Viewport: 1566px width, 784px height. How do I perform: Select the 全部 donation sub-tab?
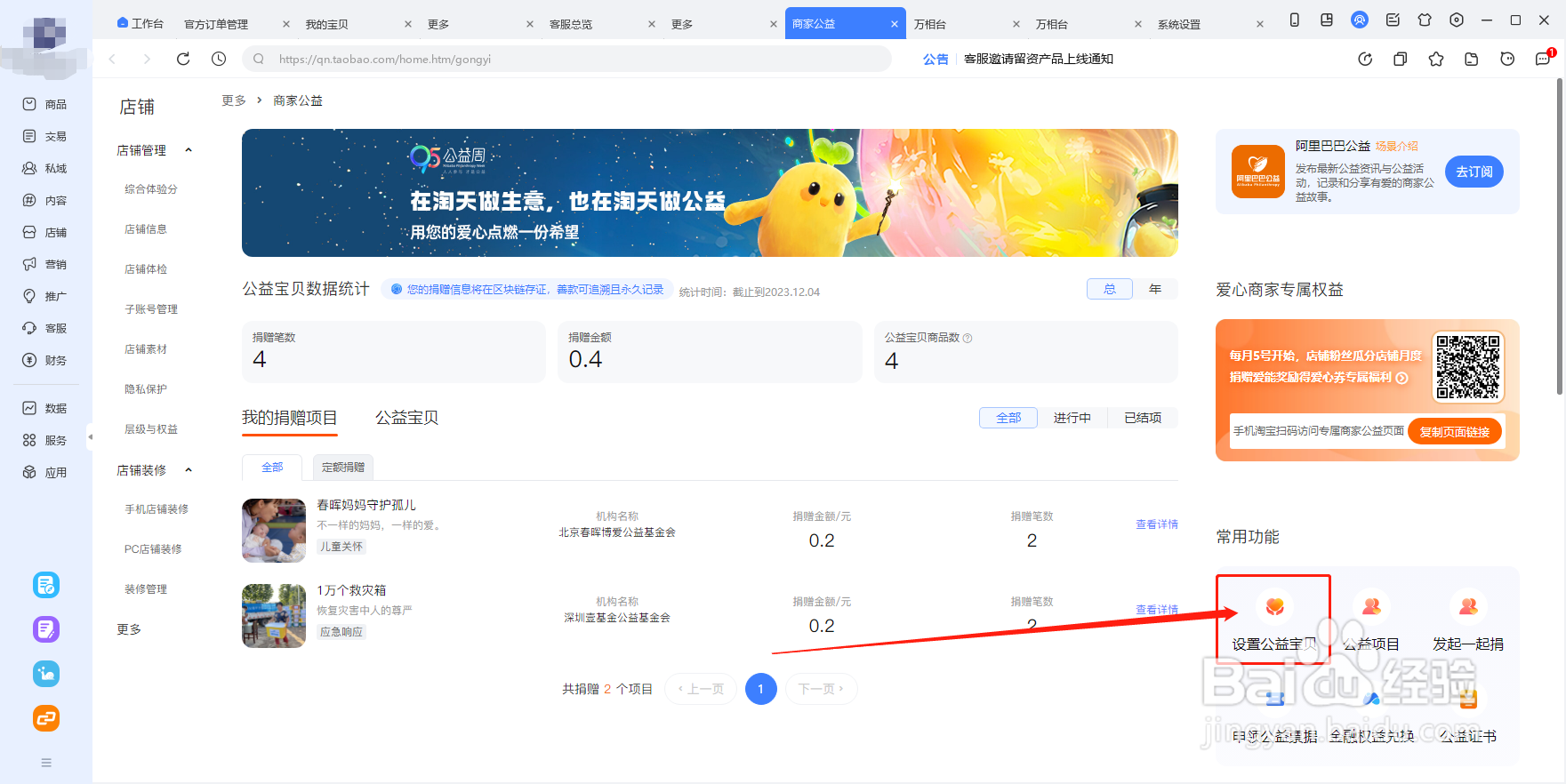pos(272,467)
